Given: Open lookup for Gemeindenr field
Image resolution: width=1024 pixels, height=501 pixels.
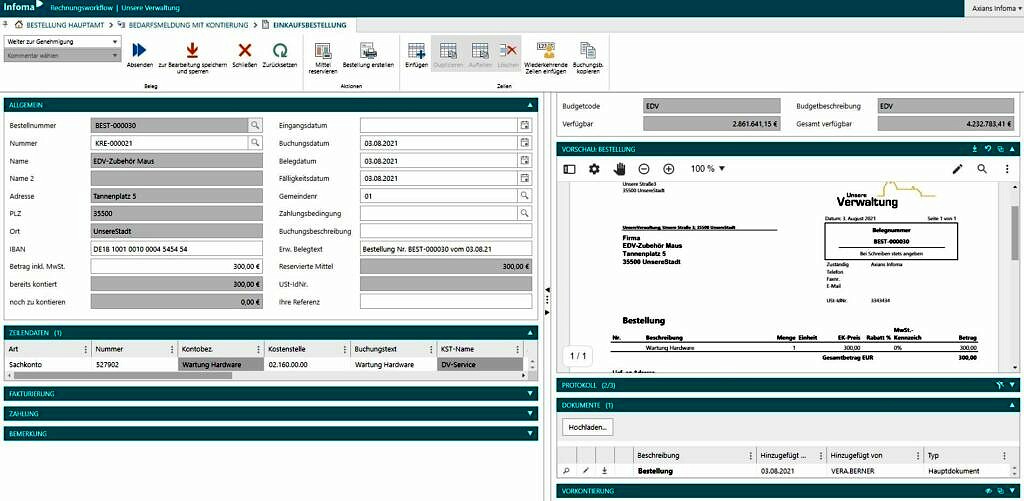Looking at the screenshot, I should (524, 196).
